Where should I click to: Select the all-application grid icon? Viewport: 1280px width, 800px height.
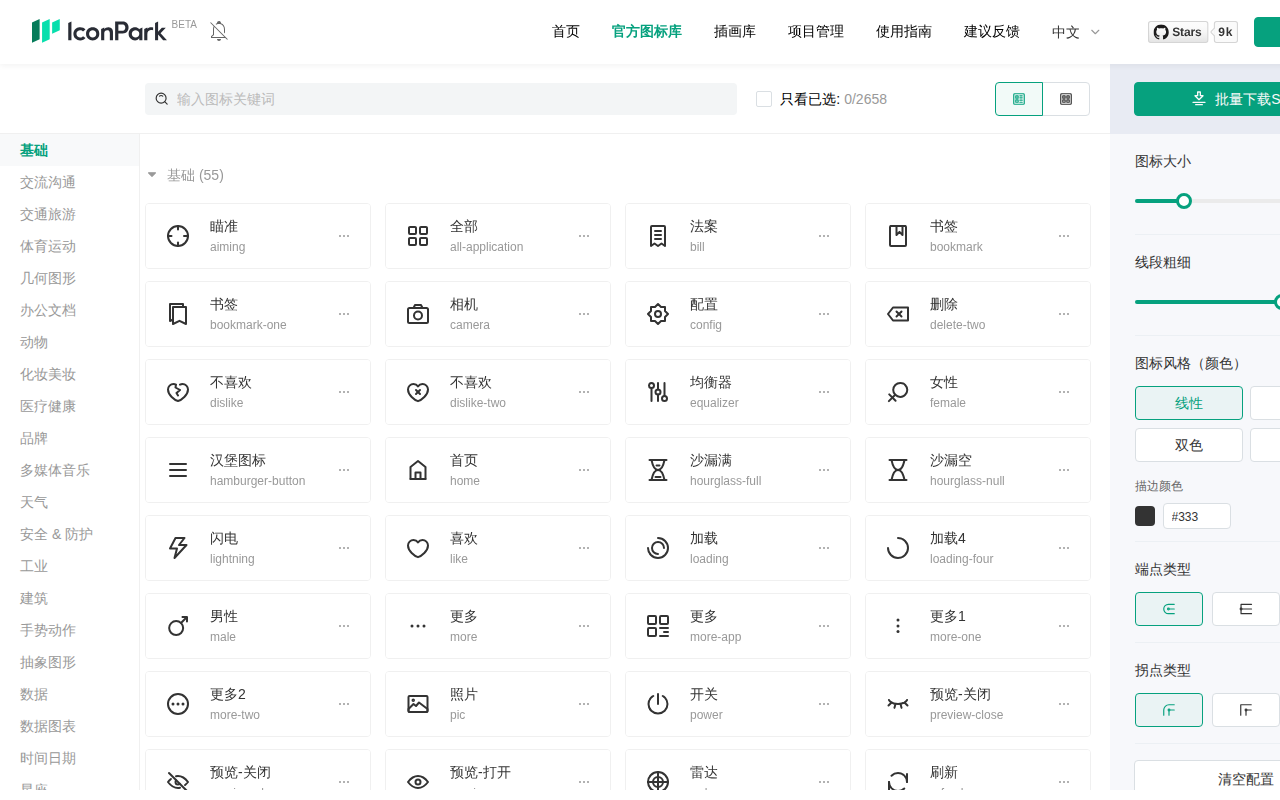tap(418, 236)
